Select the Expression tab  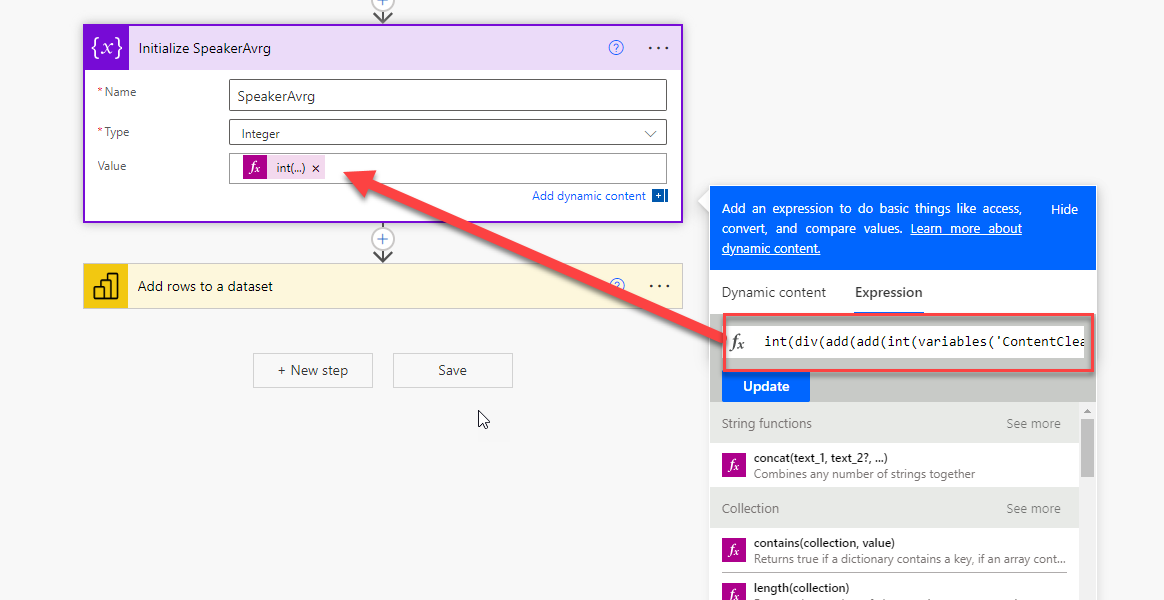pos(888,293)
